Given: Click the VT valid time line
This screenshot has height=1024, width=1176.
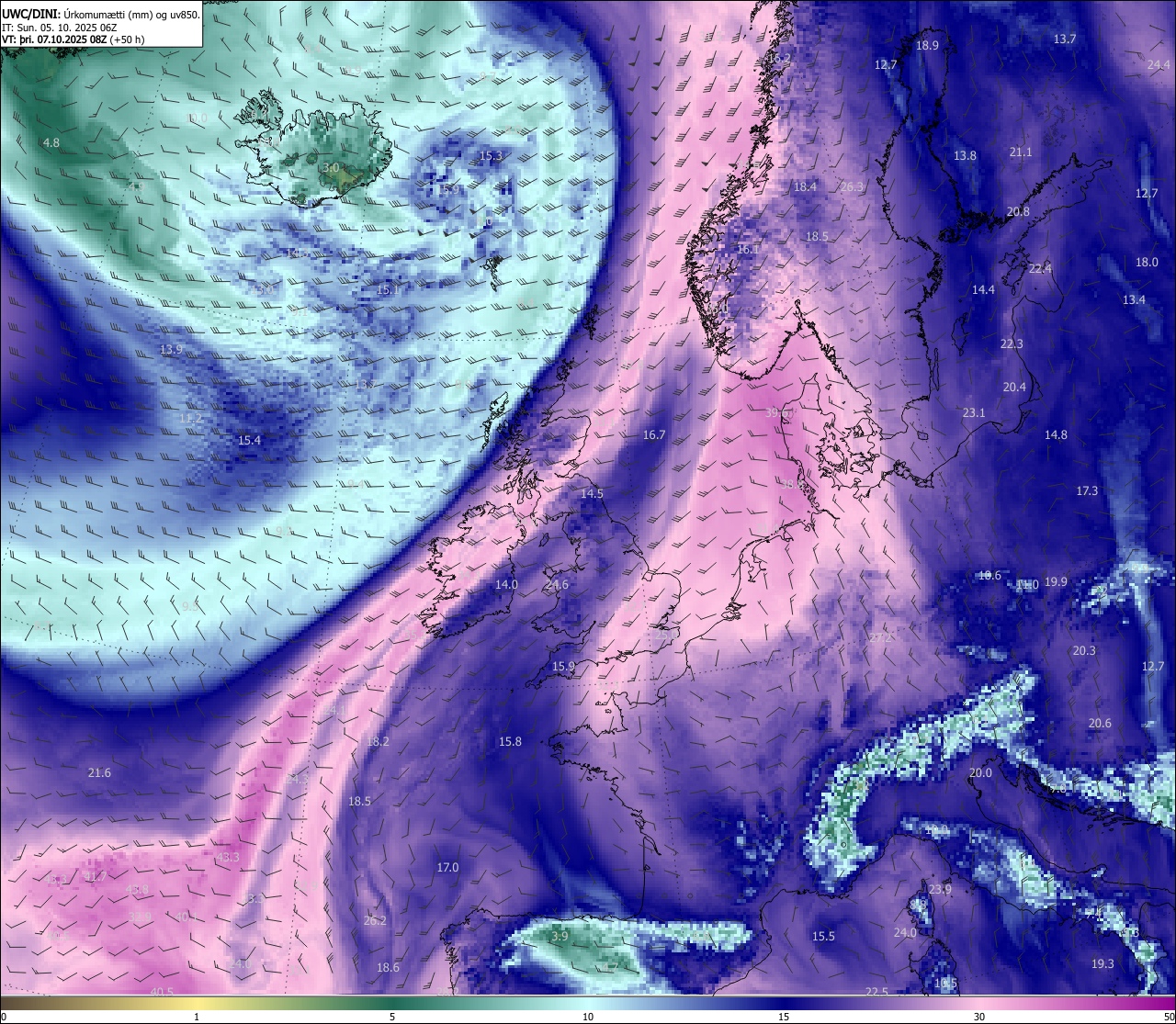Looking at the screenshot, I should (x=73, y=39).
